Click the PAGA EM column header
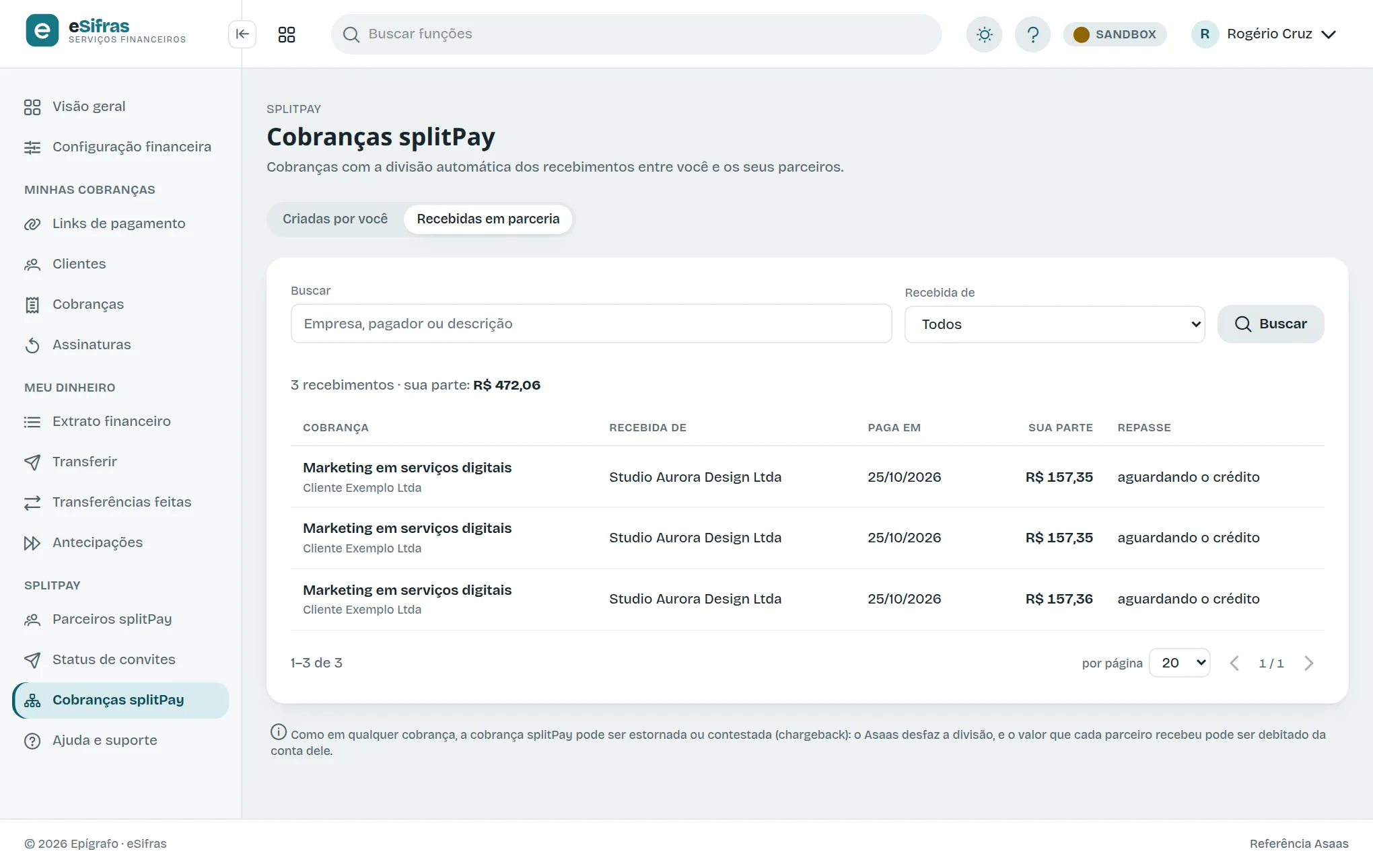 [894, 427]
